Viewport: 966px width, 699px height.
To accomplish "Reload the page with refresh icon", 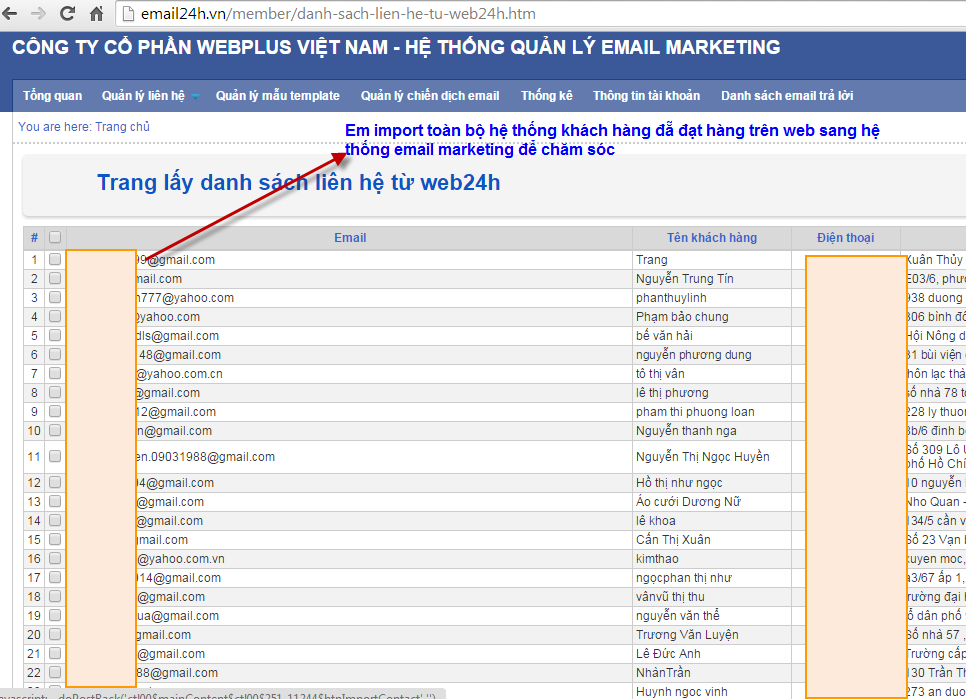I will click(x=67, y=13).
